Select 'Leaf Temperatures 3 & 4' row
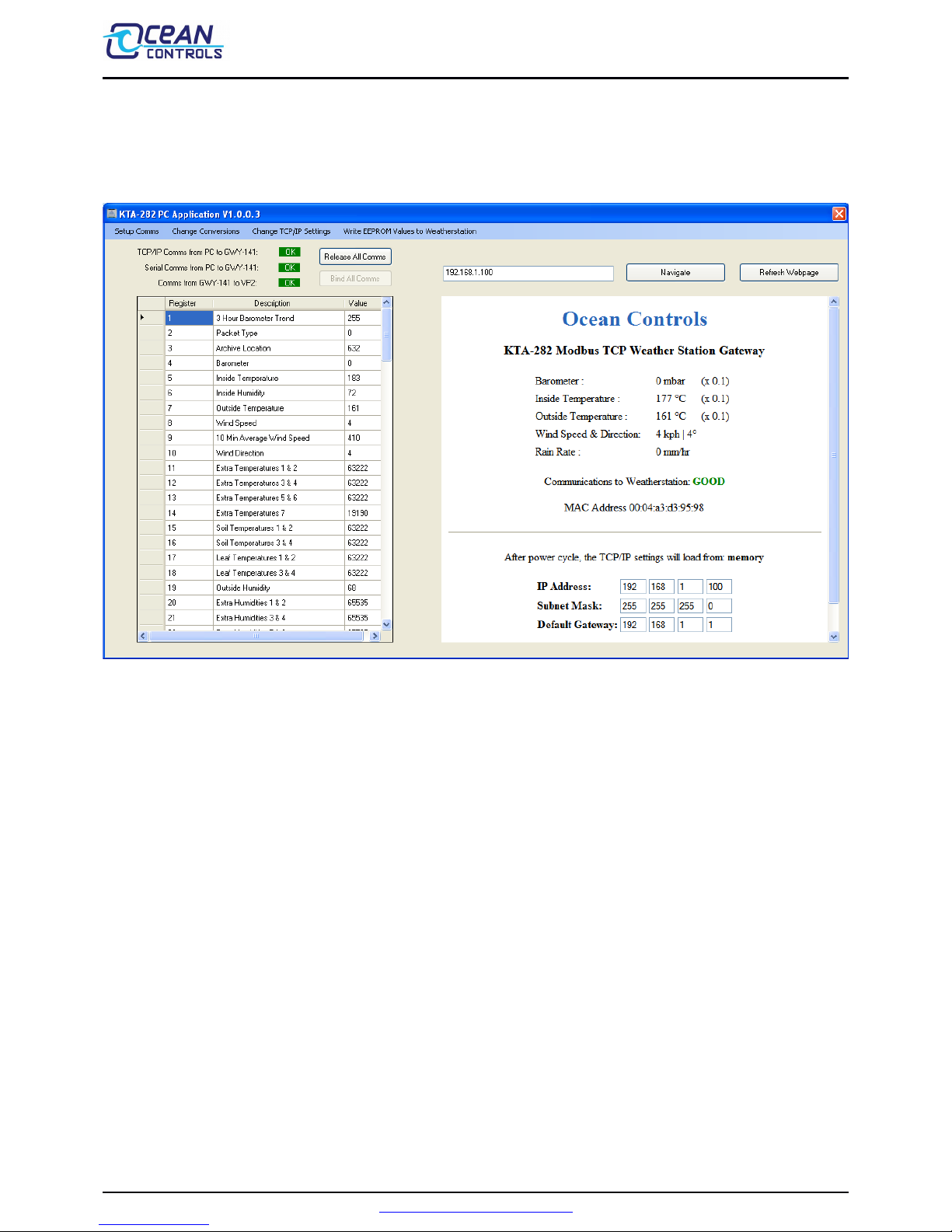Viewport: 952px width, 1232px height. (260, 573)
